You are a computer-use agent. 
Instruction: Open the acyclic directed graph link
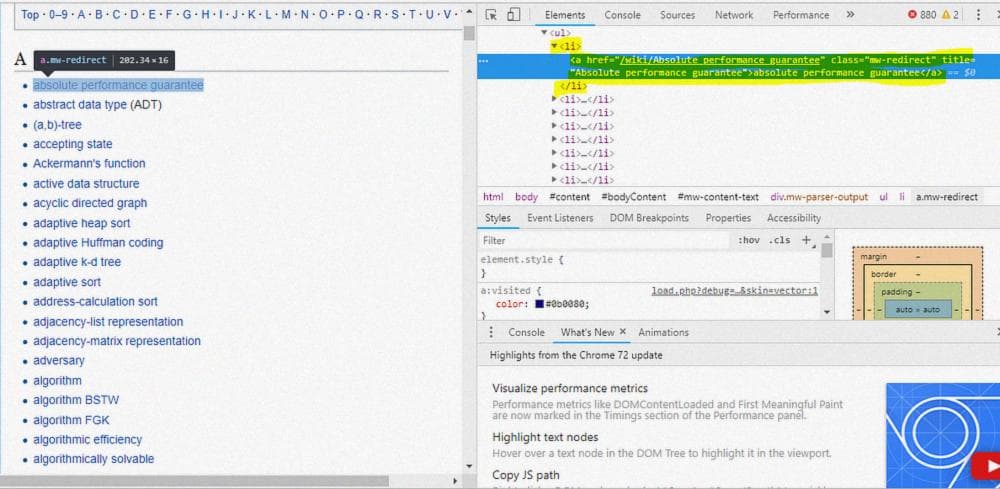pyautogui.click(x=90, y=203)
